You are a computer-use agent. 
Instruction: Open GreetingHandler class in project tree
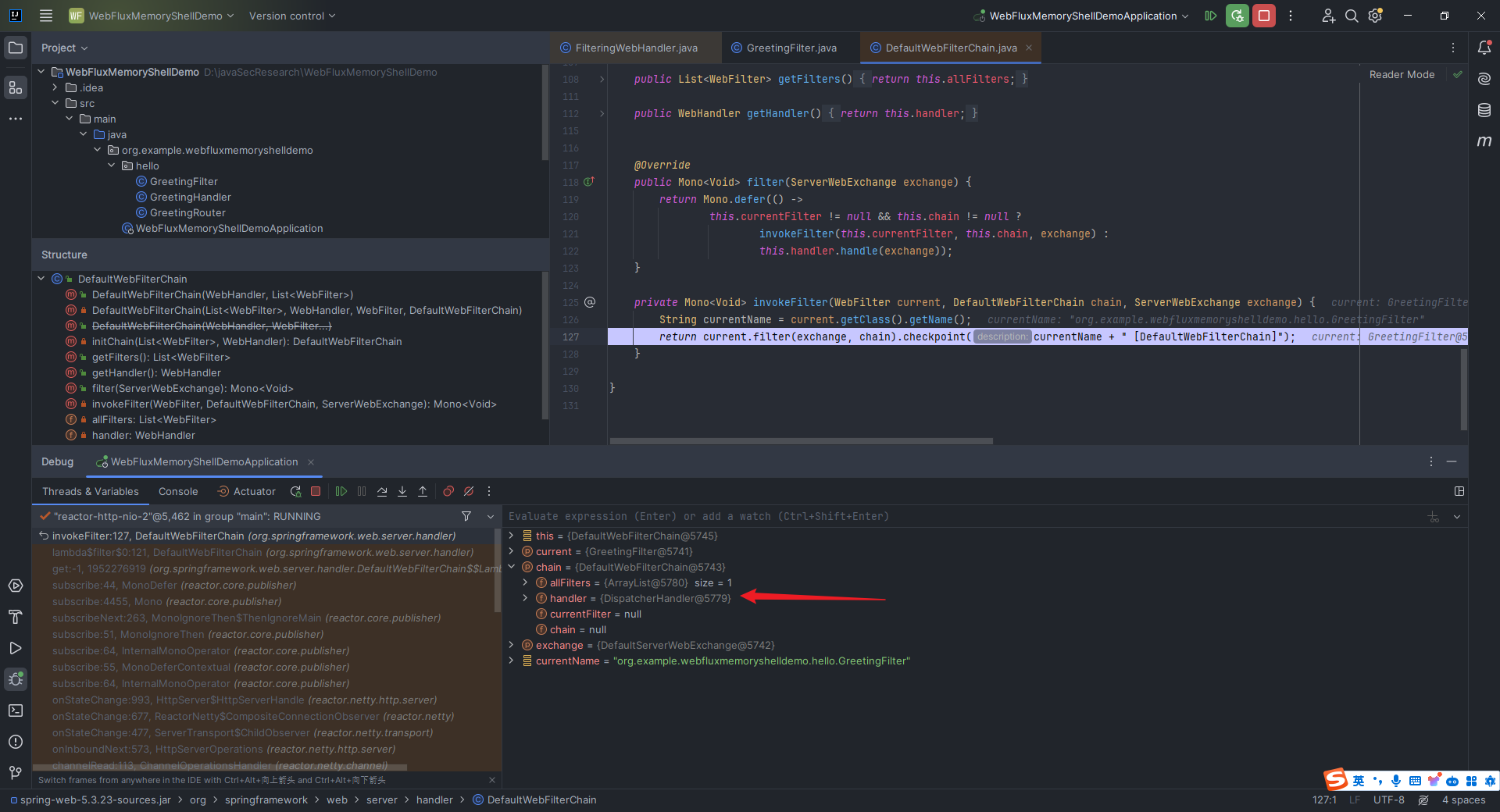(190, 197)
